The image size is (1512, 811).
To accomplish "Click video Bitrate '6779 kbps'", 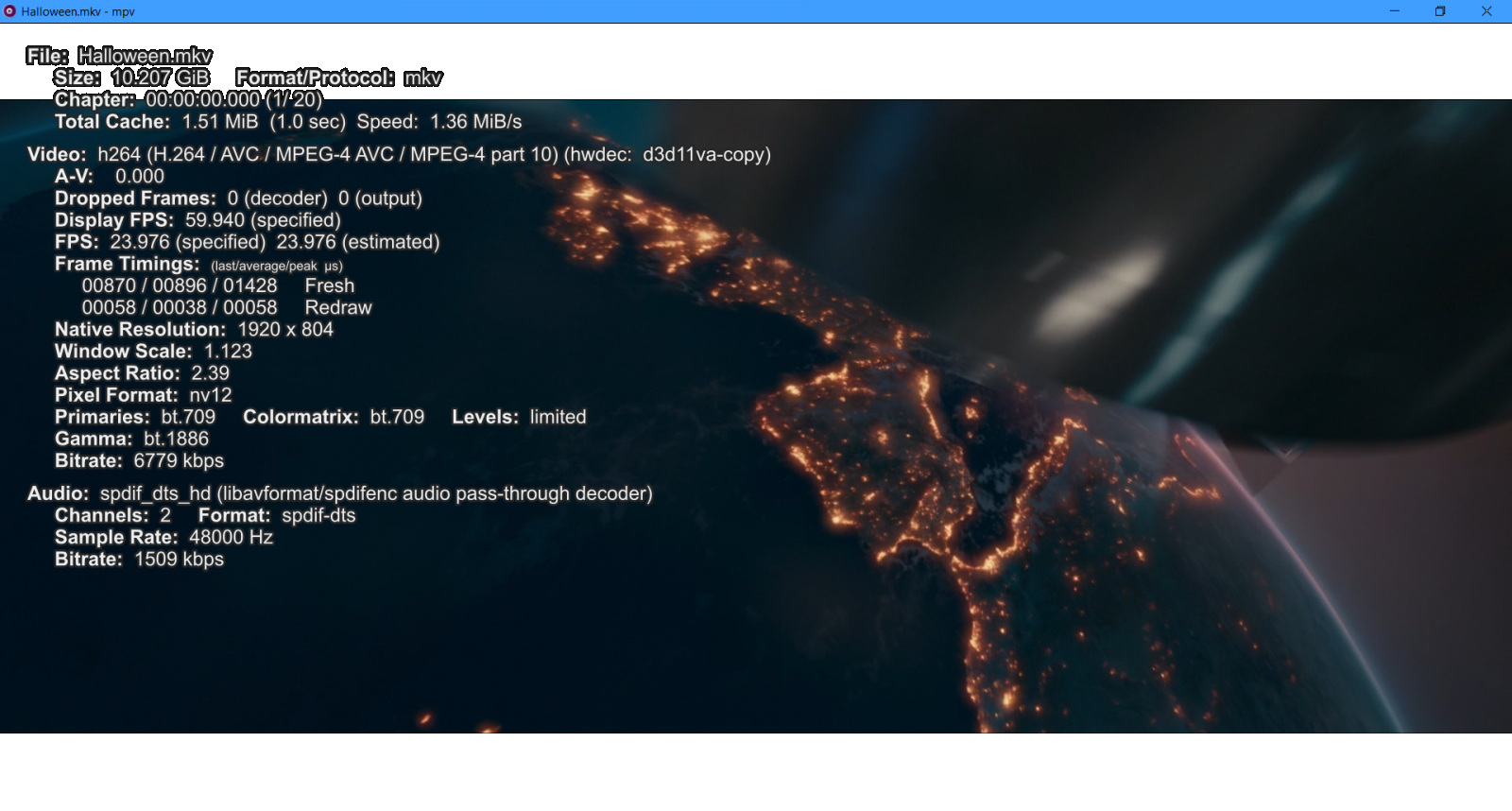I will pyautogui.click(x=179, y=461).
